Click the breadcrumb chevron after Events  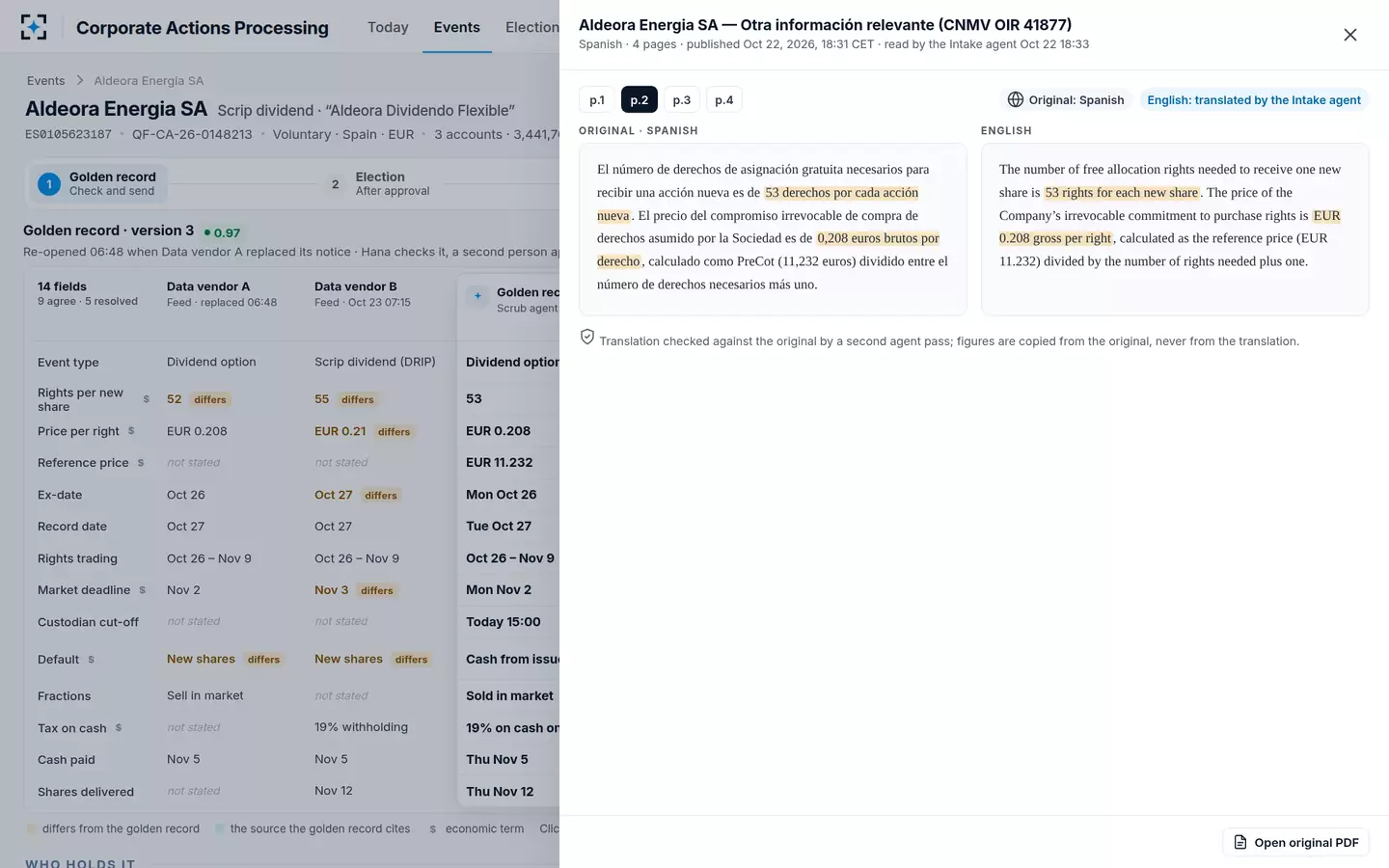tap(80, 80)
